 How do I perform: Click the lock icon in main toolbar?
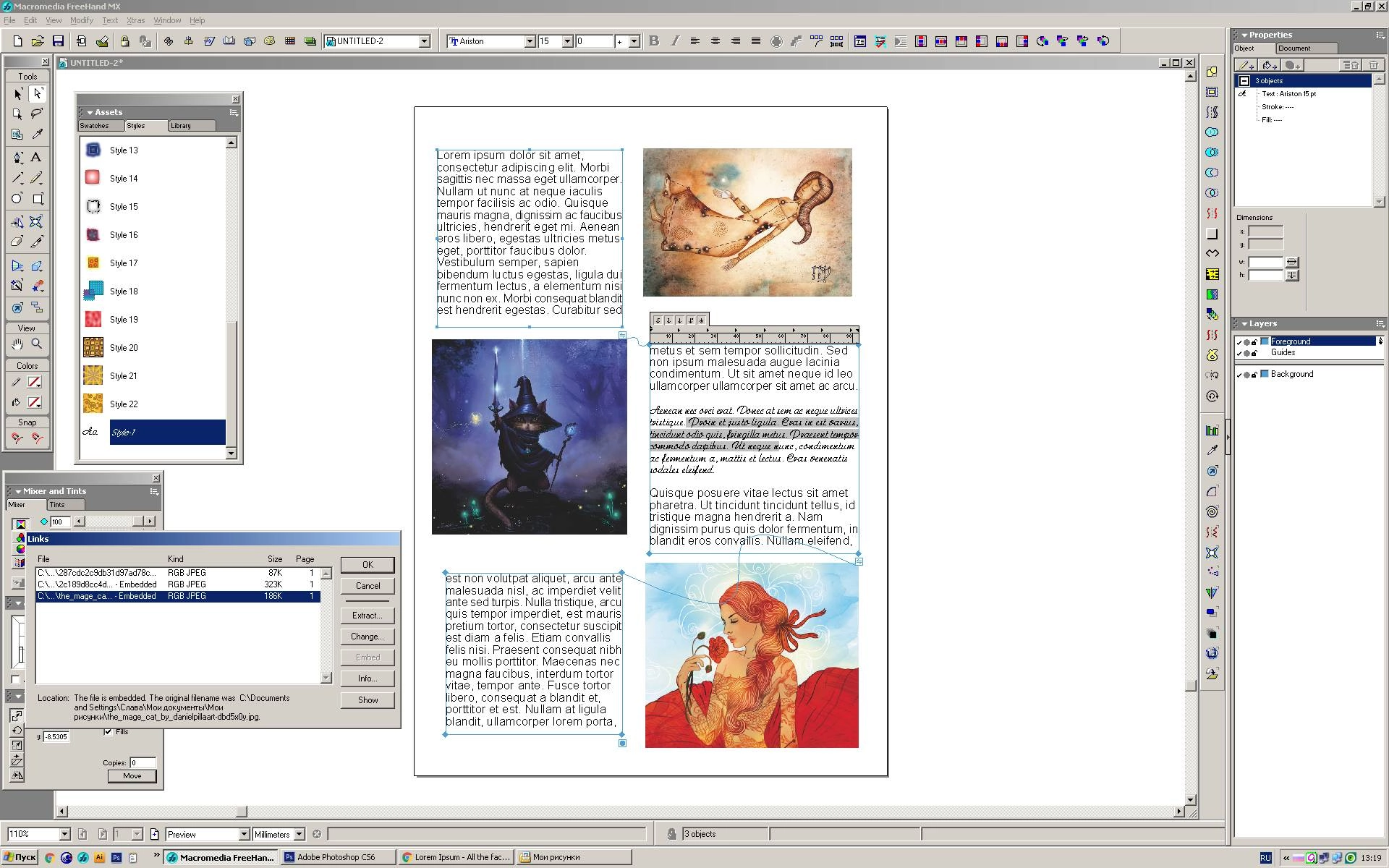tap(125, 41)
